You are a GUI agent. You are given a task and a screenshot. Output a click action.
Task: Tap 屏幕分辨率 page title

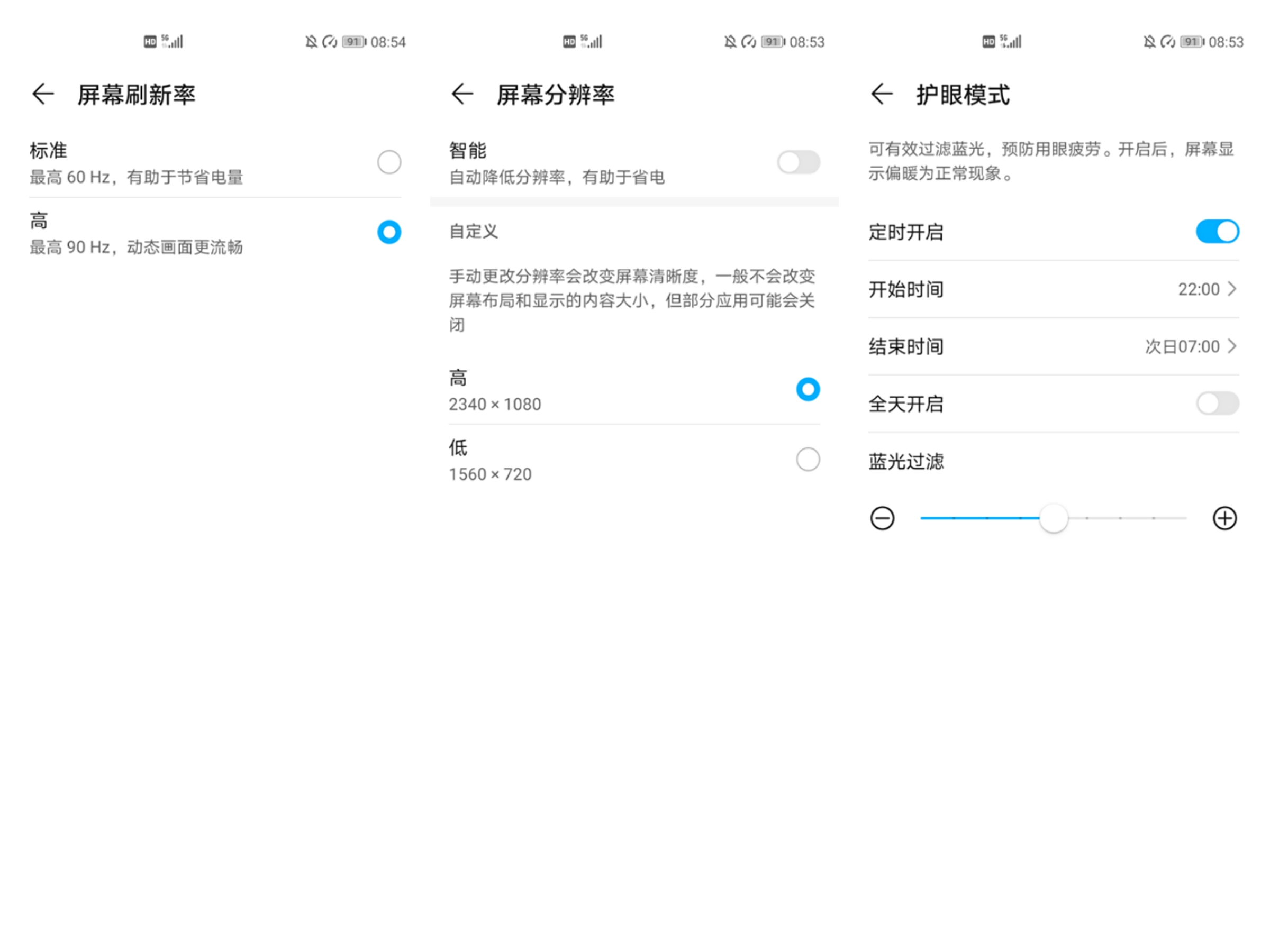coord(556,95)
